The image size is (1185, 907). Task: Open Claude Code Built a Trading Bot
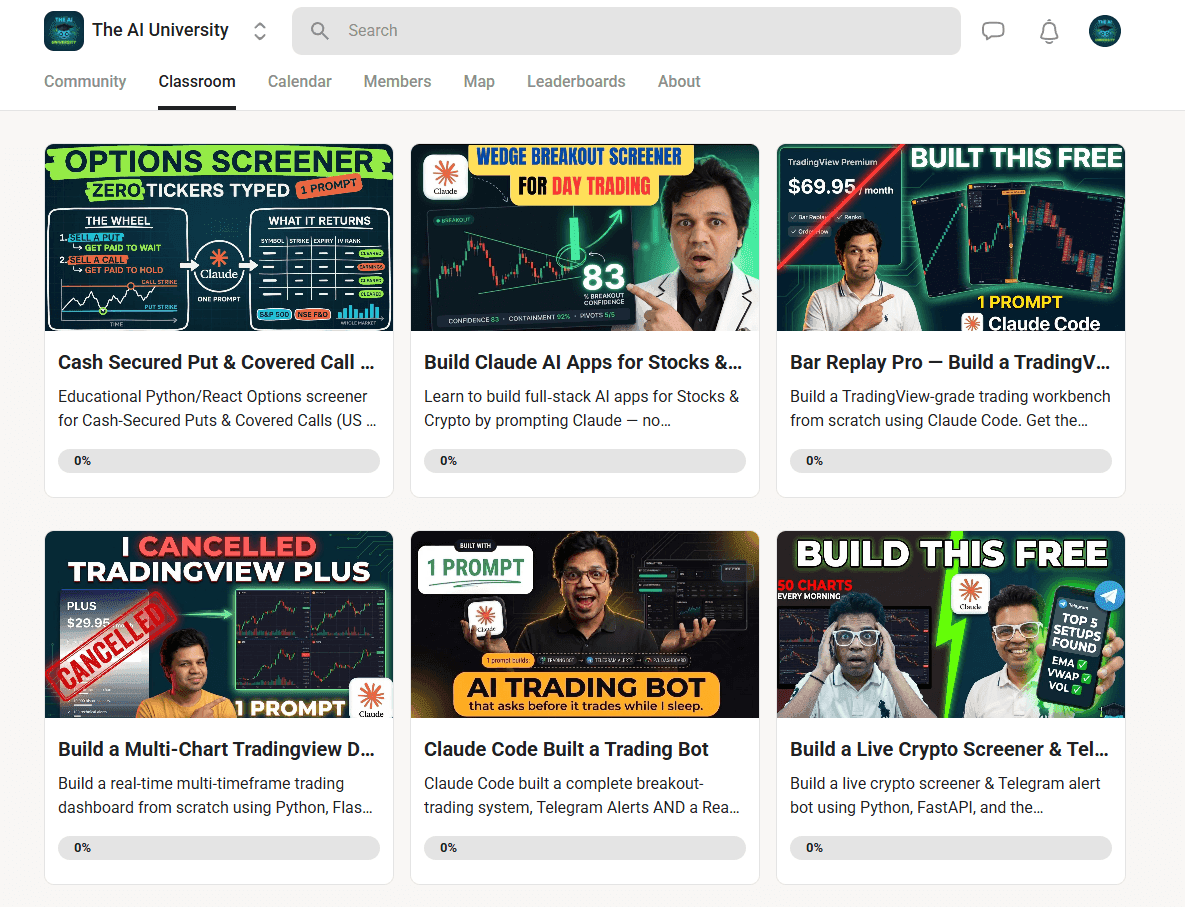click(x=566, y=750)
